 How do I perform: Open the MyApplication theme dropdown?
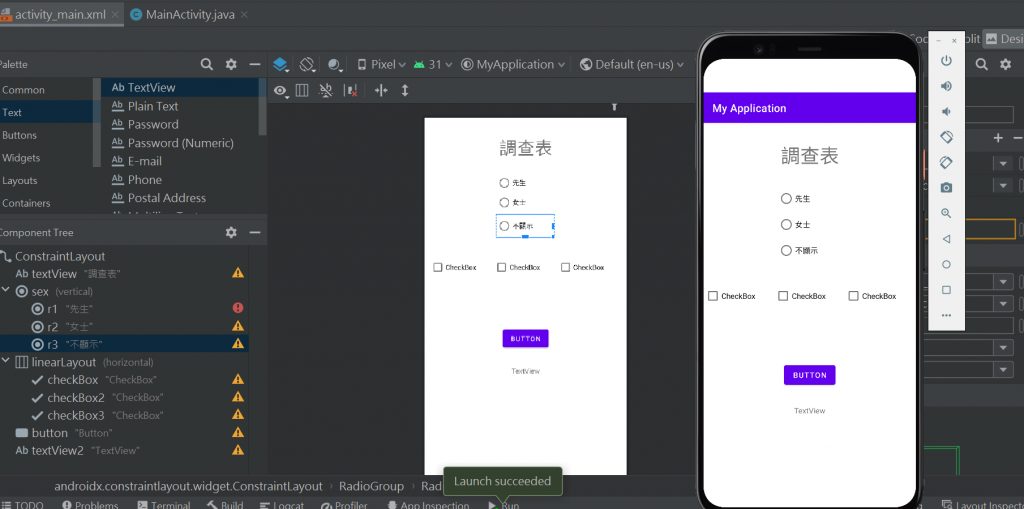(x=513, y=65)
